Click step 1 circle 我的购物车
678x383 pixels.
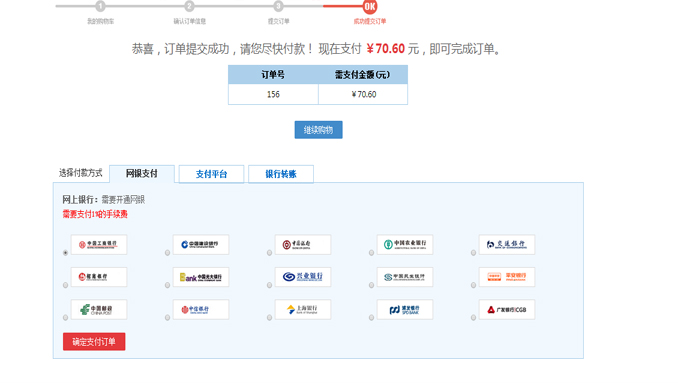click(100, 6)
